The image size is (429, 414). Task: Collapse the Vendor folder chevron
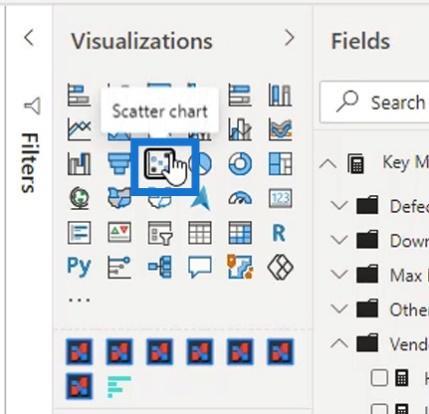click(339, 343)
